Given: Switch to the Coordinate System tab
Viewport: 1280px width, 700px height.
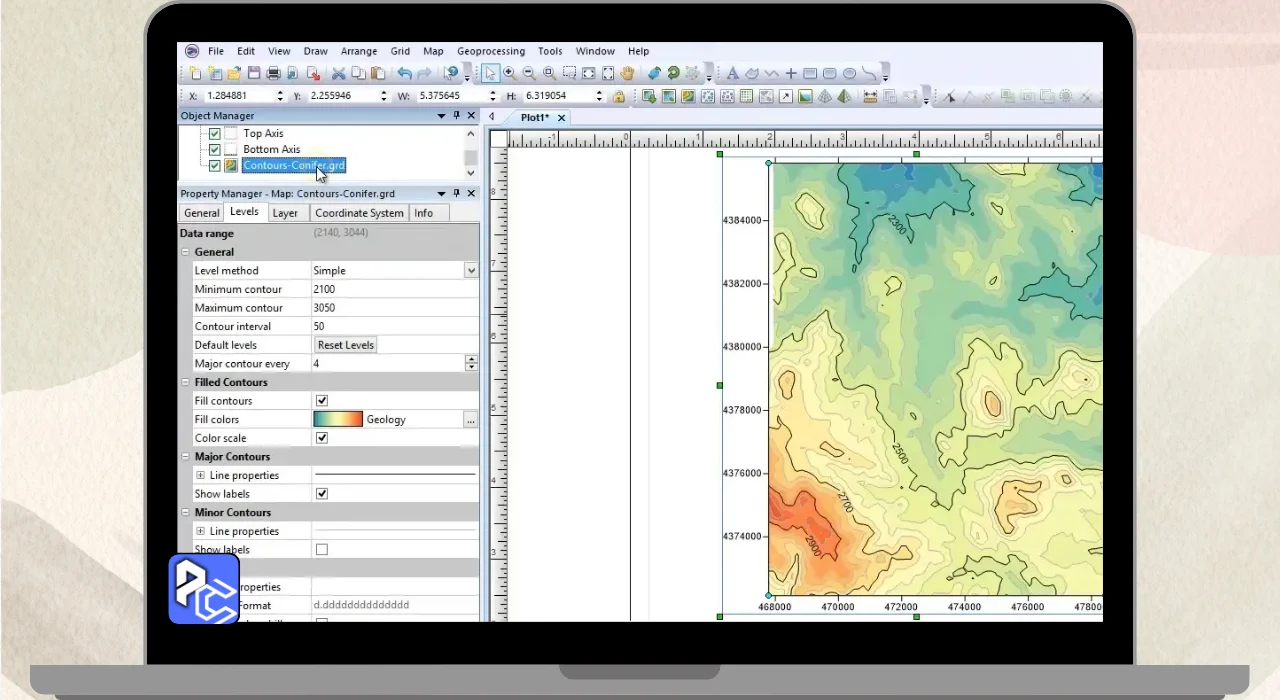Looking at the screenshot, I should pyautogui.click(x=359, y=213).
